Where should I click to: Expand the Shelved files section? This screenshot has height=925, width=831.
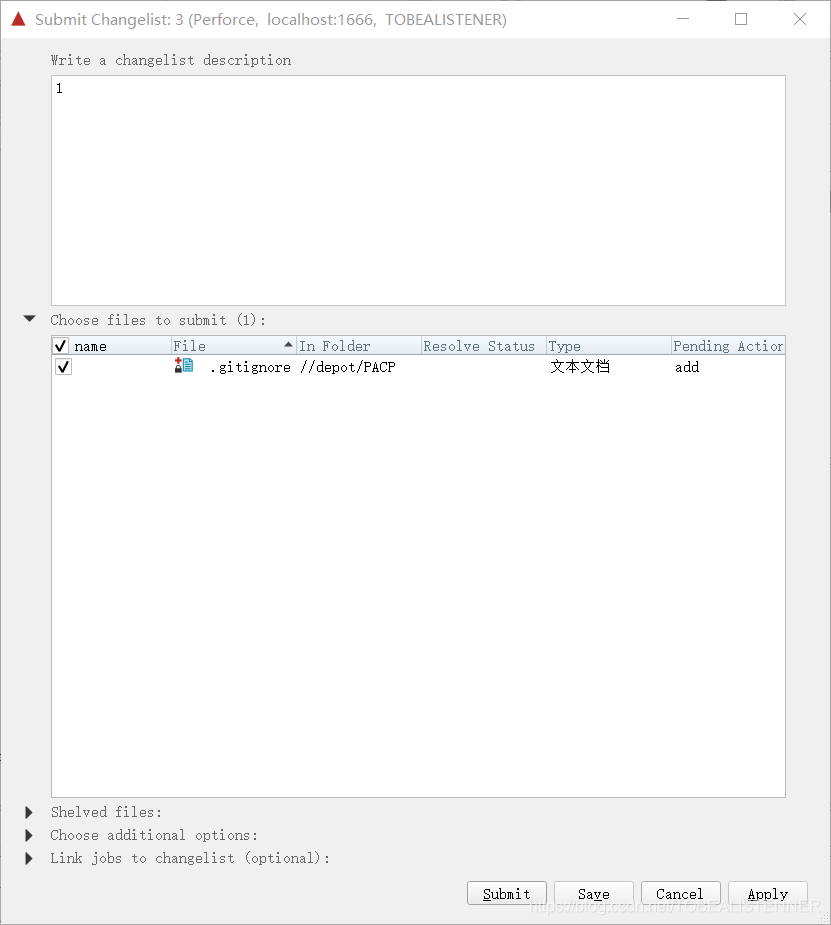click(x=28, y=812)
